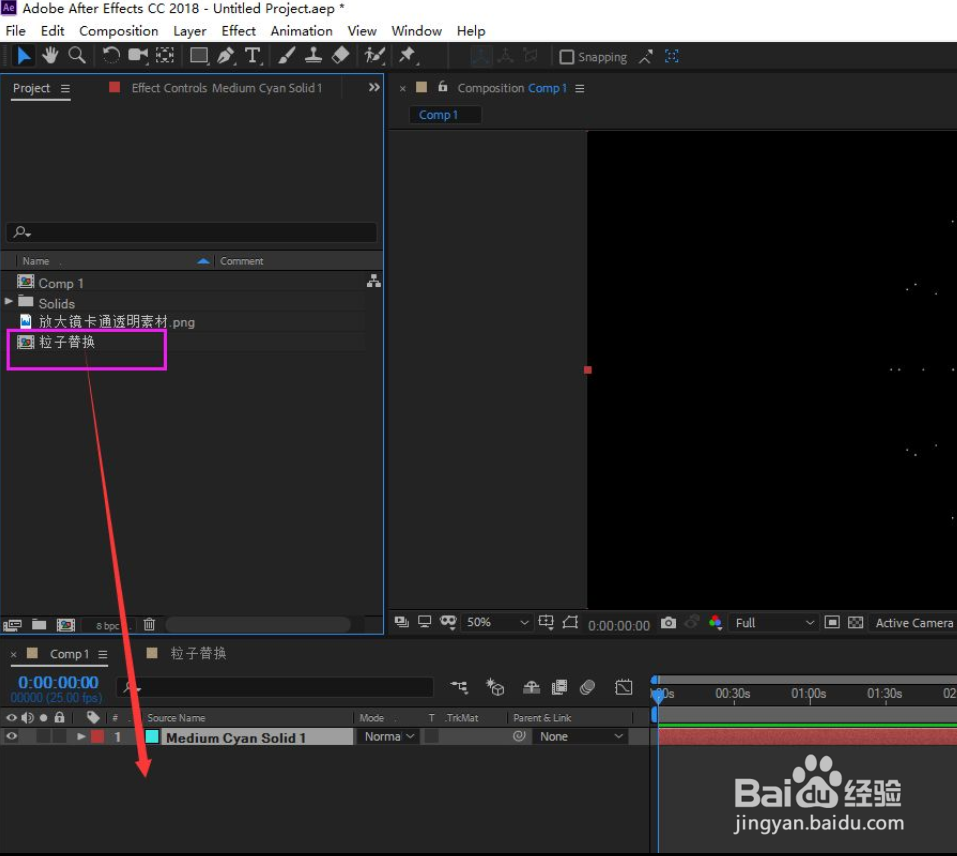Open the Show Channel color management icon
957x856 pixels.
pyautogui.click(x=715, y=623)
